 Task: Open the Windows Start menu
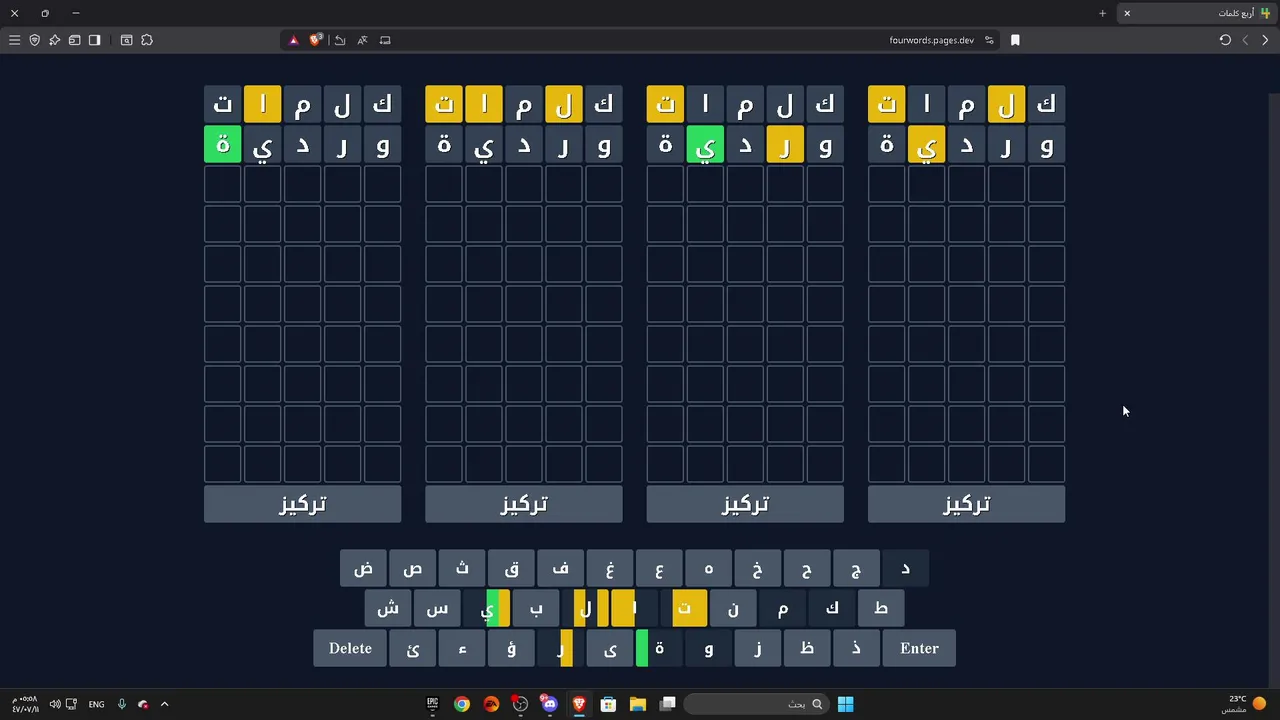click(x=845, y=704)
